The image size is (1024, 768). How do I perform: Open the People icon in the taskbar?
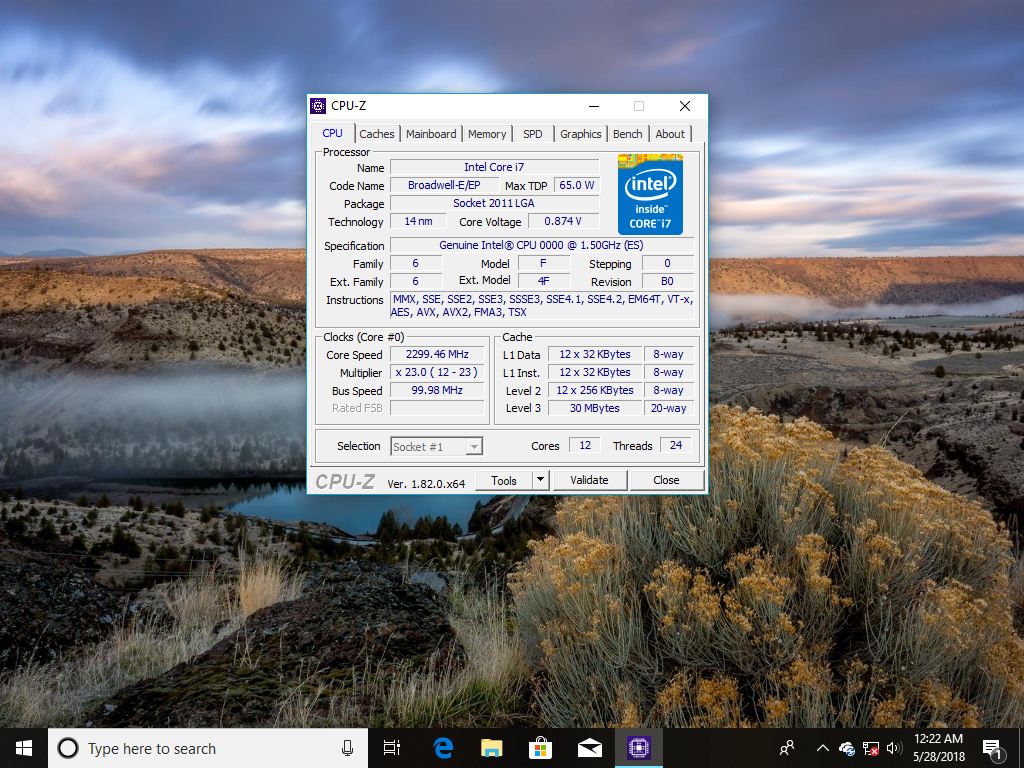click(788, 748)
